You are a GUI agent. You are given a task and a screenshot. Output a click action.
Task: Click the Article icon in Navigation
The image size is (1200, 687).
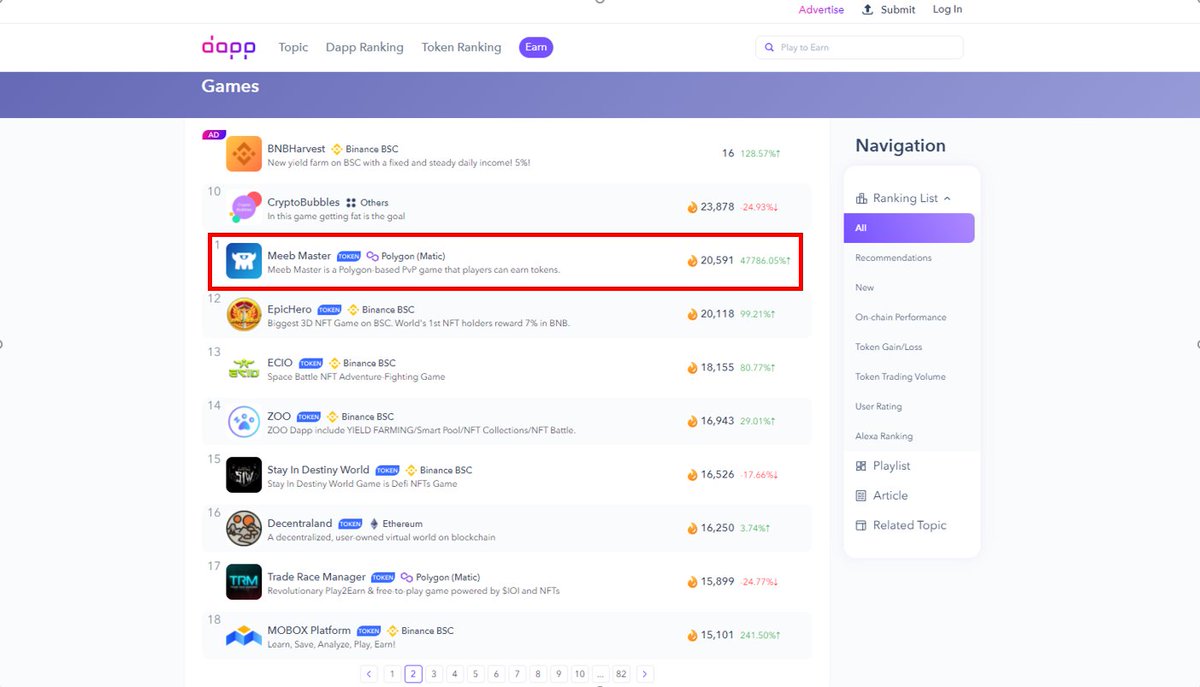[x=862, y=495]
